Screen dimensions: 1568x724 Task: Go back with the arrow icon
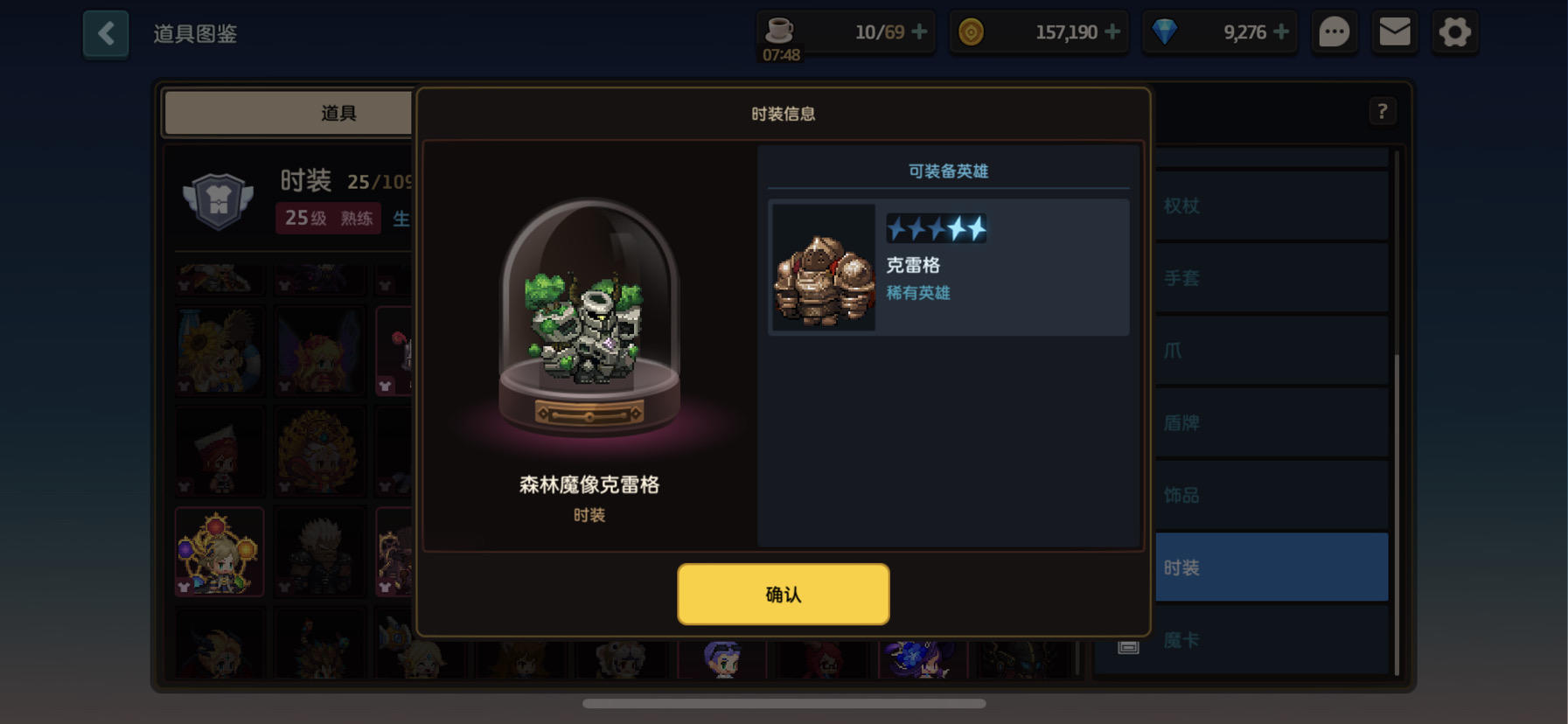click(x=106, y=34)
